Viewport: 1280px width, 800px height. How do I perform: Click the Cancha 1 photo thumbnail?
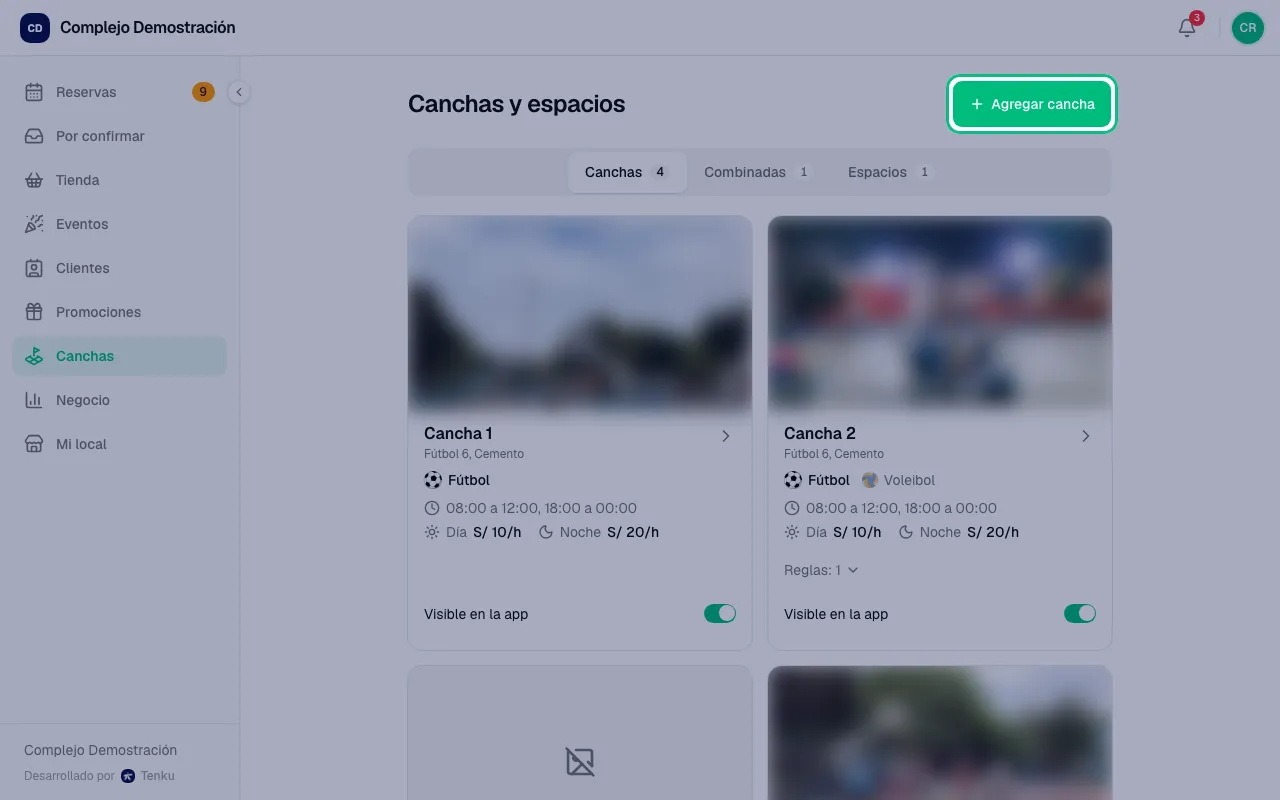coord(580,314)
